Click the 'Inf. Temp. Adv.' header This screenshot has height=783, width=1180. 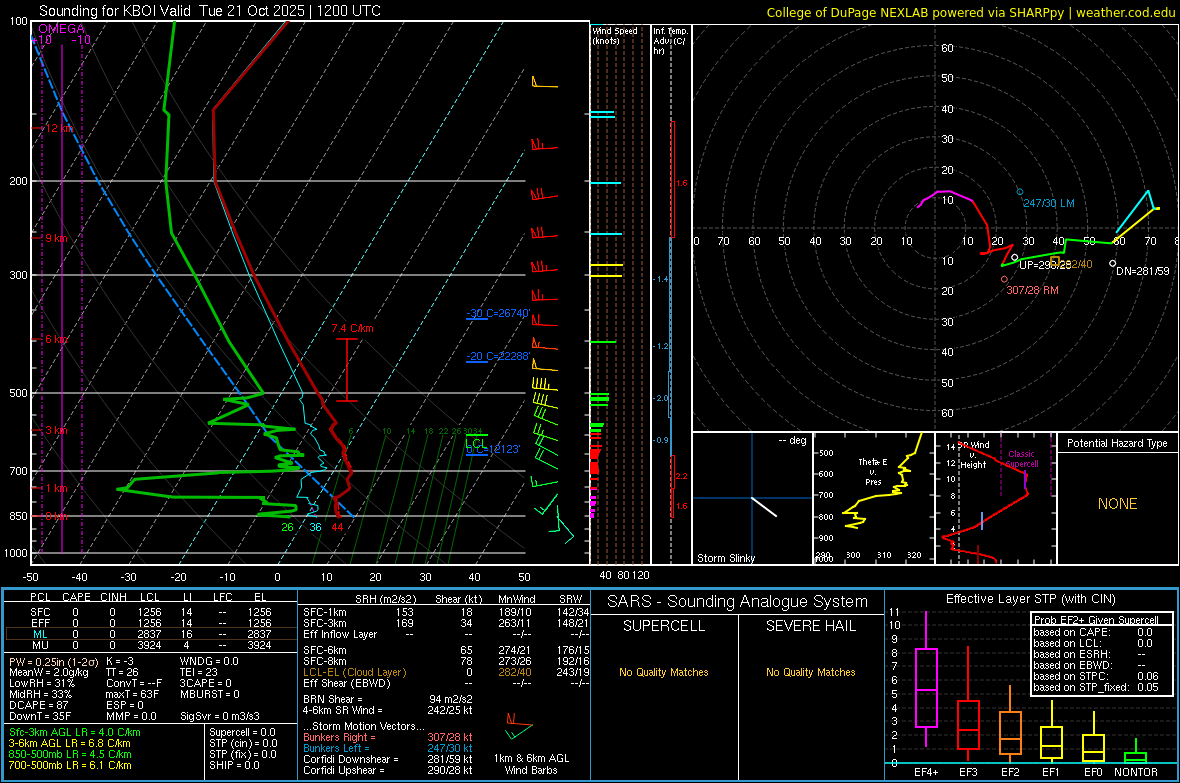click(x=670, y=41)
